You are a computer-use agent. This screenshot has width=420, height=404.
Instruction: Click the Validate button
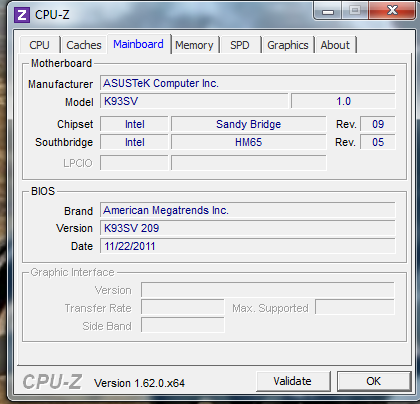(293, 381)
